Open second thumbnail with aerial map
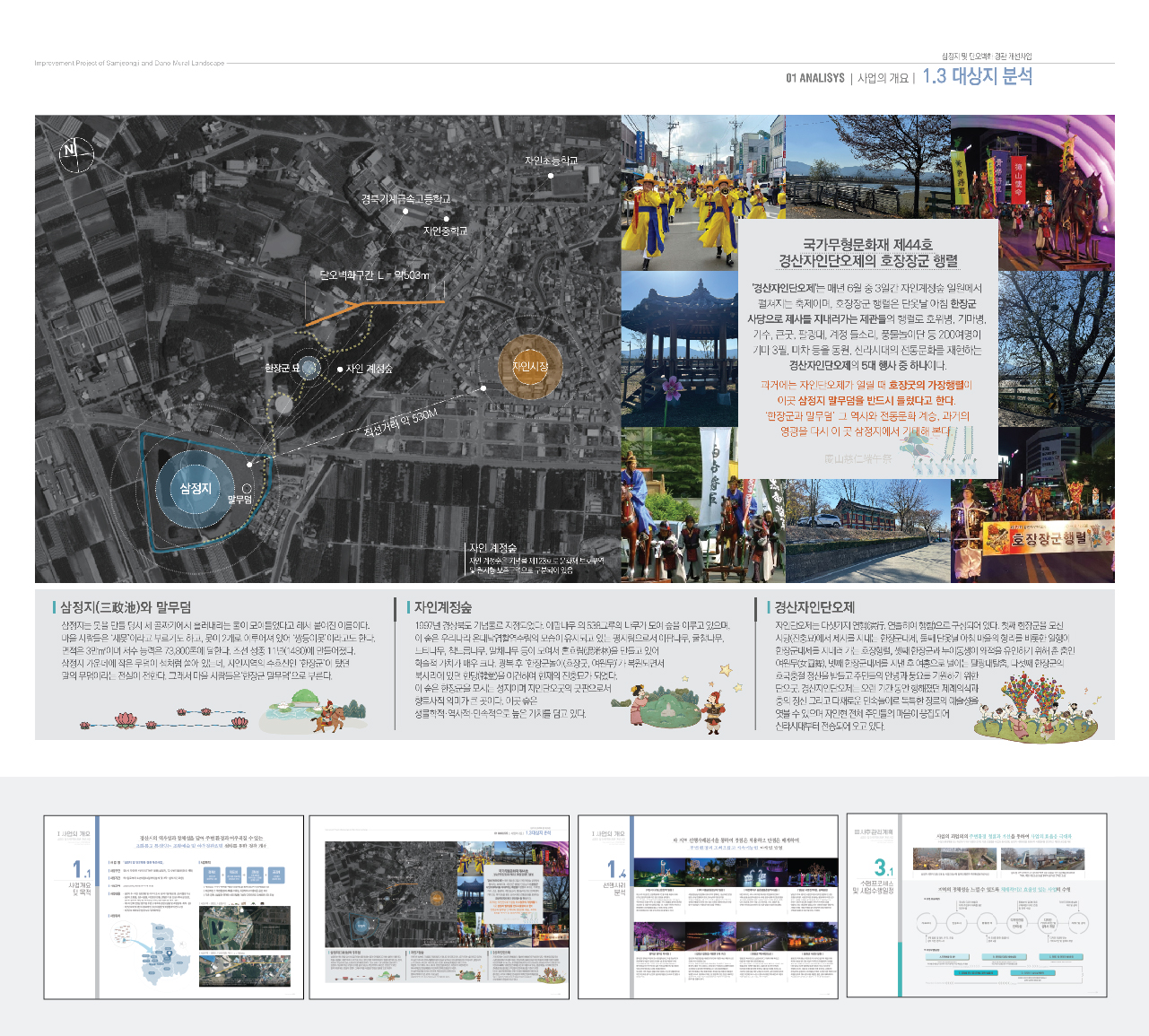The width and height of the screenshot is (1149, 1036). pos(440,907)
